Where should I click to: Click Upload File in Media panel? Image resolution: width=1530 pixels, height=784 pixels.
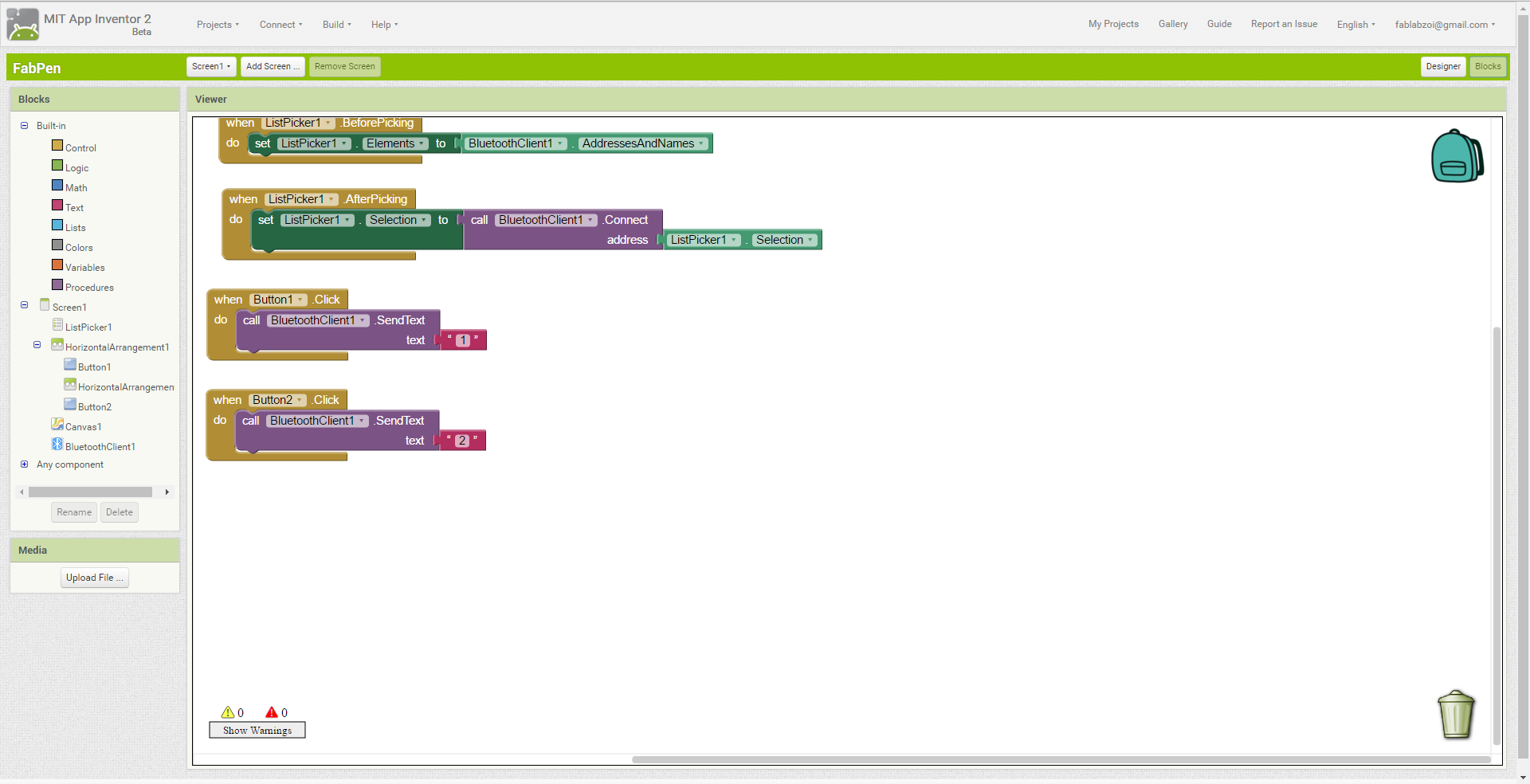click(x=95, y=578)
